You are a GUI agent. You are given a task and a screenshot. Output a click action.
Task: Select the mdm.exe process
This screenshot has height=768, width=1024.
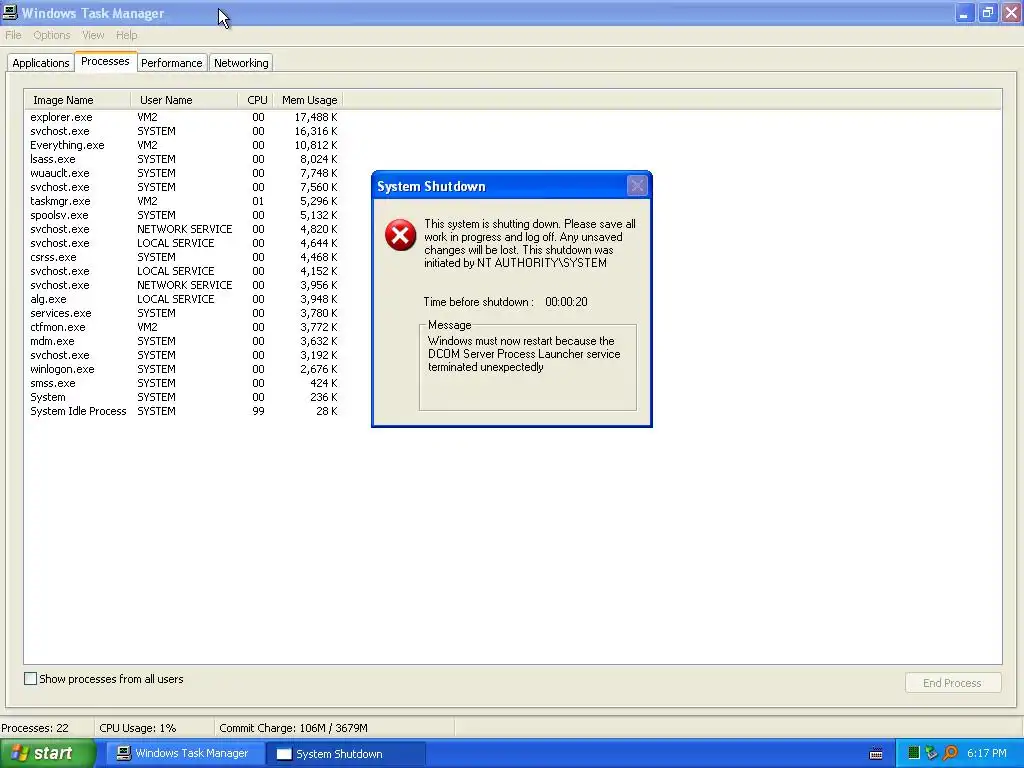[x=184, y=341]
